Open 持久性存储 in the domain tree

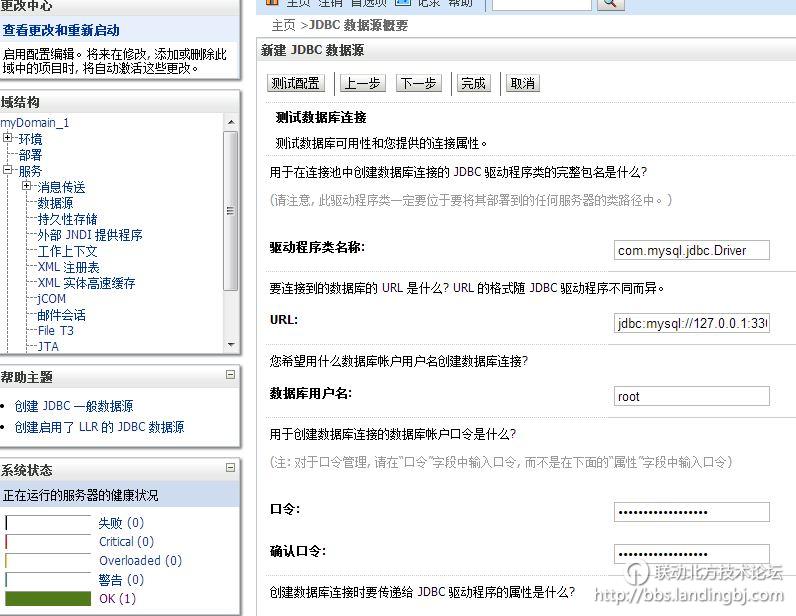pyautogui.click(x=68, y=219)
